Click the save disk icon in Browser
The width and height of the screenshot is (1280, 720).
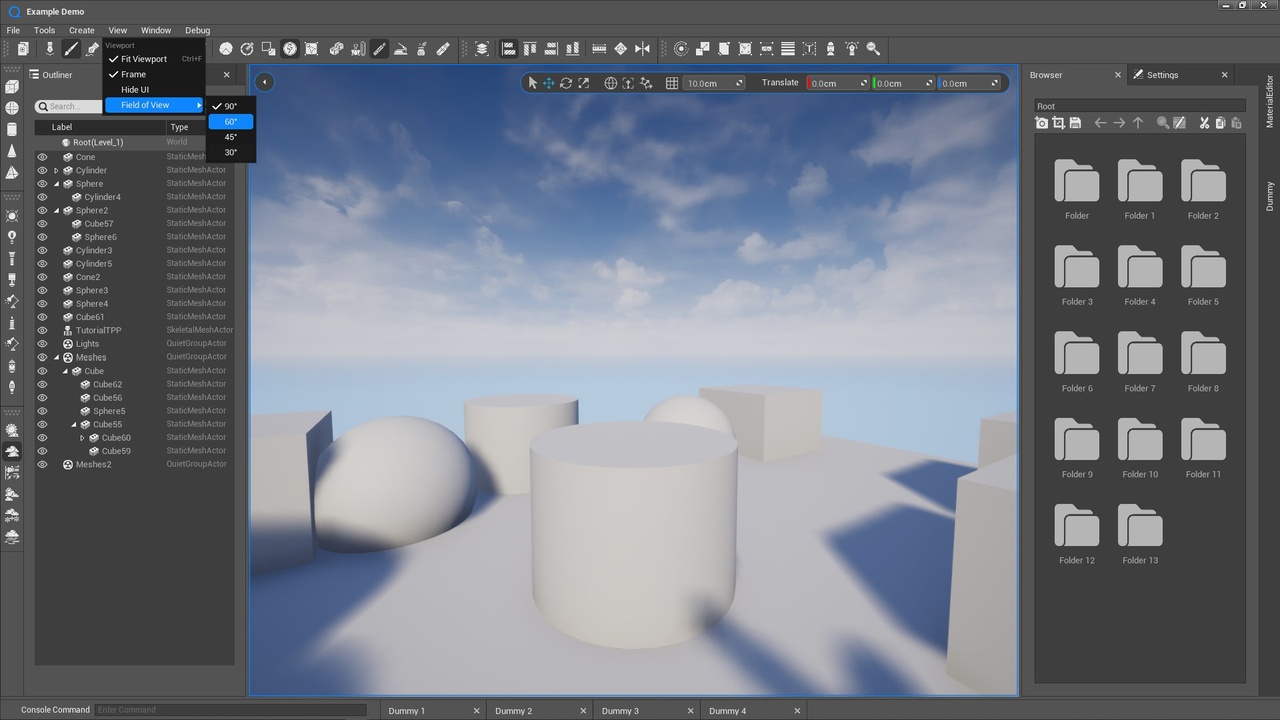click(1075, 123)
